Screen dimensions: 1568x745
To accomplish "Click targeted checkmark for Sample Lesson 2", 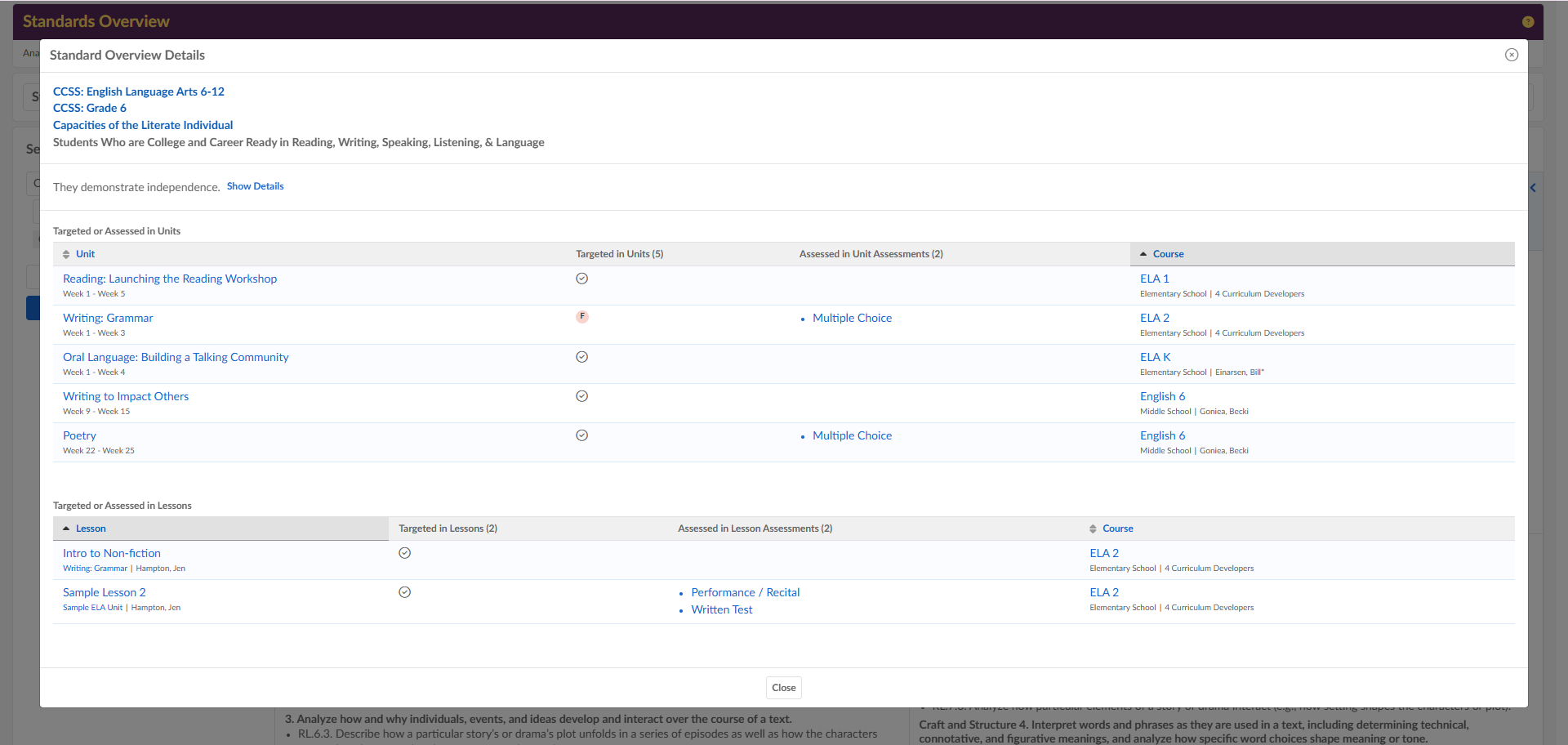I will tap(404, 592).
